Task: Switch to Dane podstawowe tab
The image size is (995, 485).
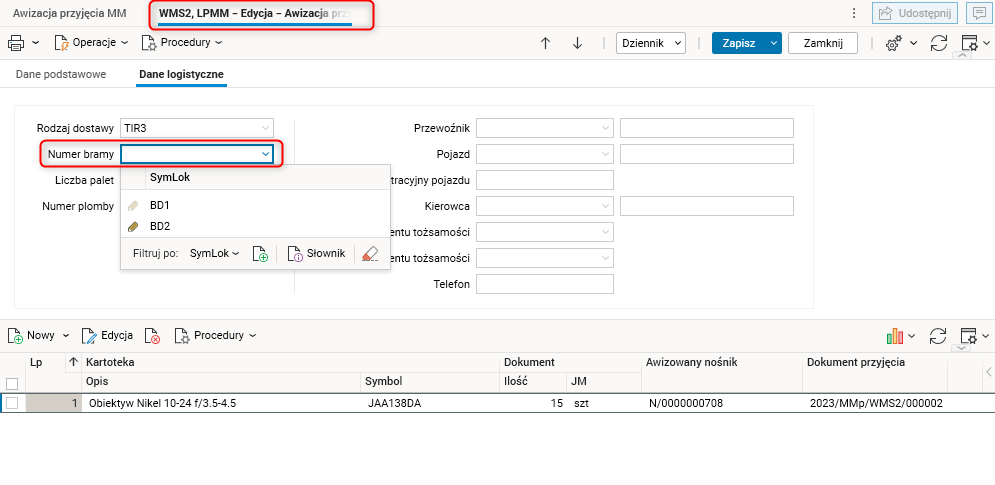Action: [x=61, y=74]
